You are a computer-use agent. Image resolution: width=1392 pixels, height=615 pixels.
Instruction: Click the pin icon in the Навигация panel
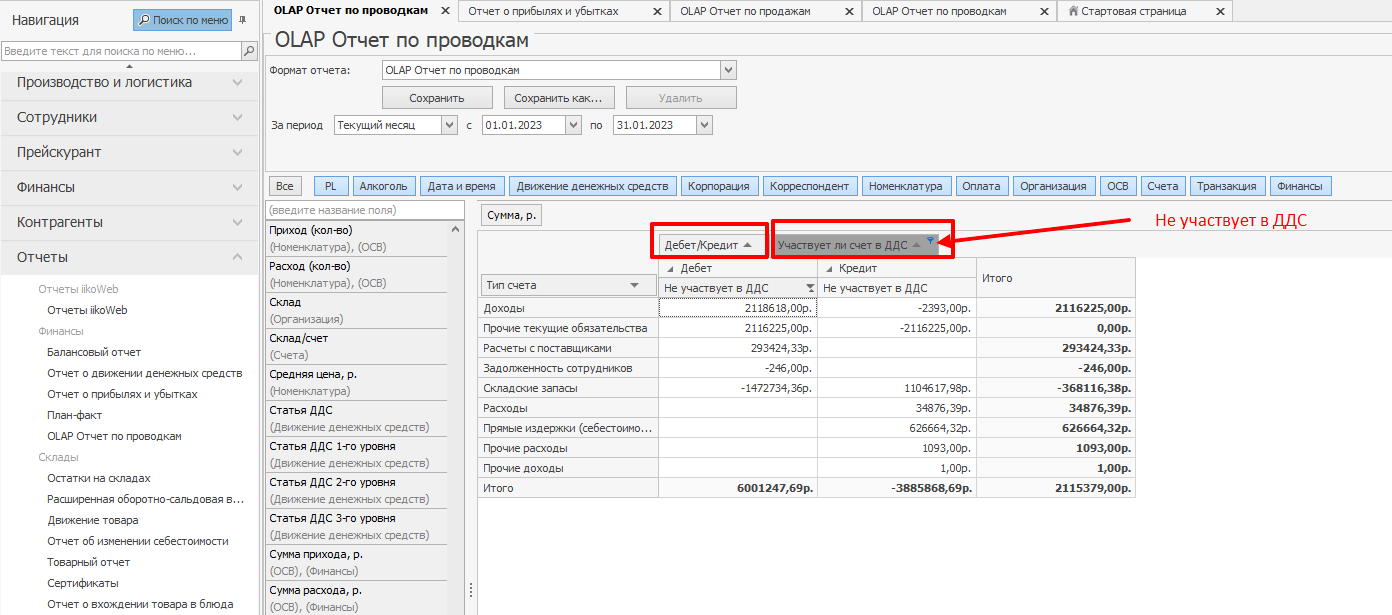242,20
